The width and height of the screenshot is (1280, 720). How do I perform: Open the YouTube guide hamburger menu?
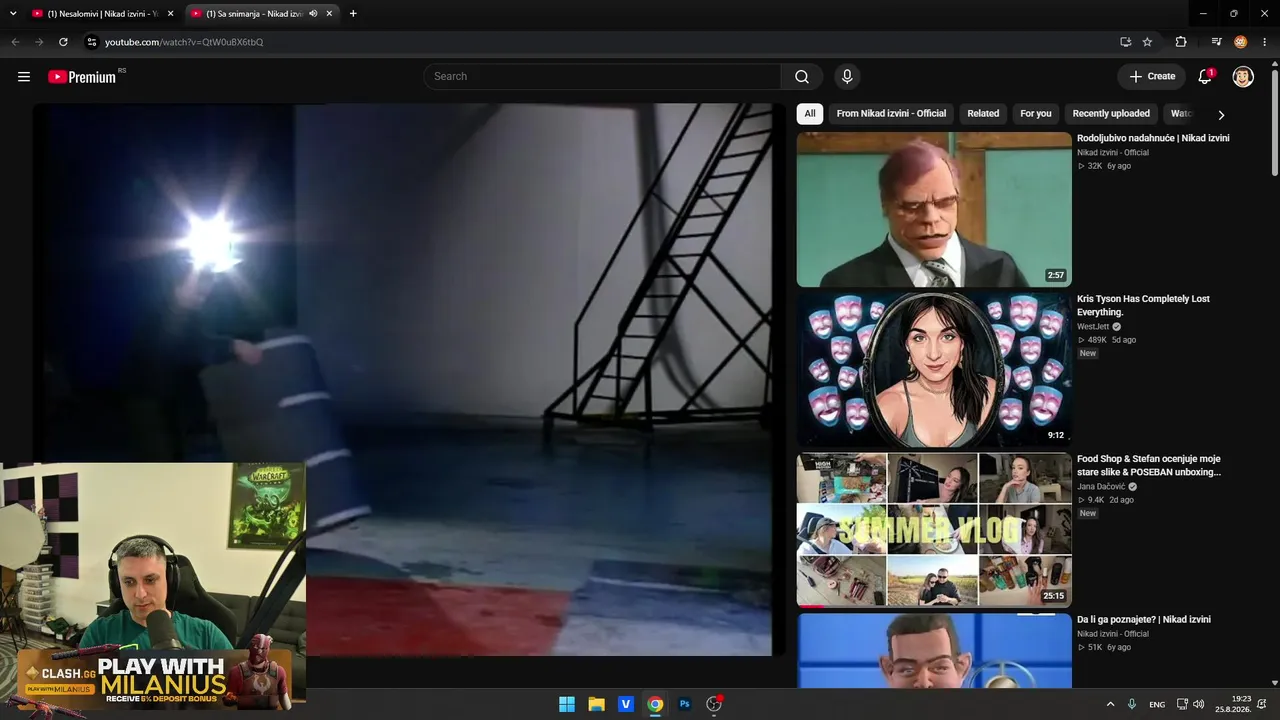[x=24, y=77]
